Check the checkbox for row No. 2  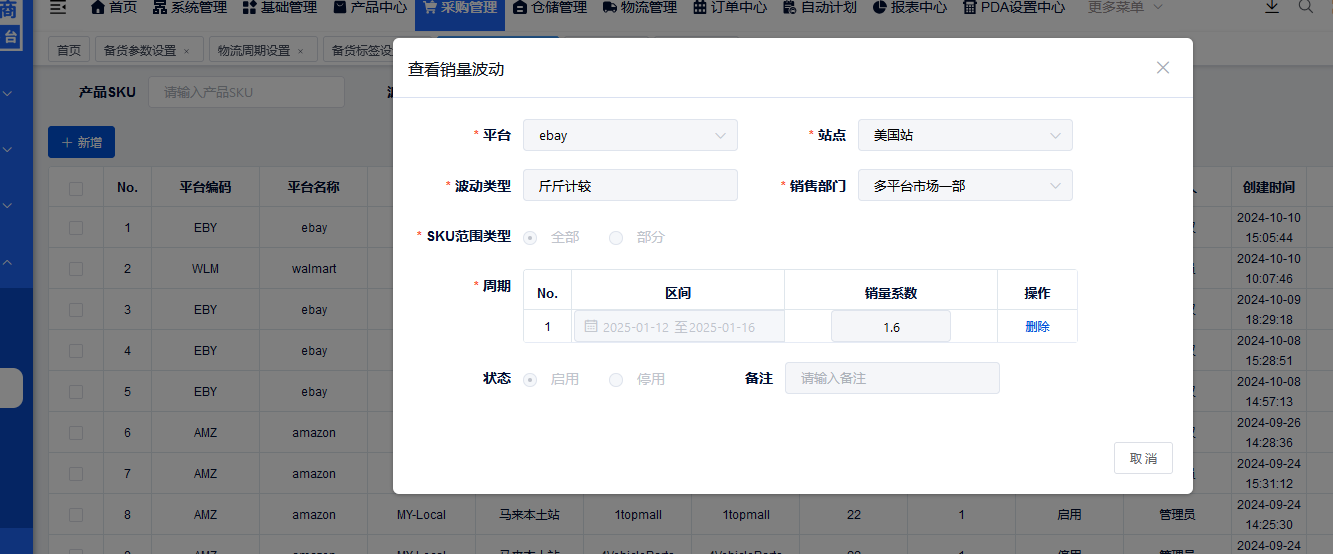76,269
